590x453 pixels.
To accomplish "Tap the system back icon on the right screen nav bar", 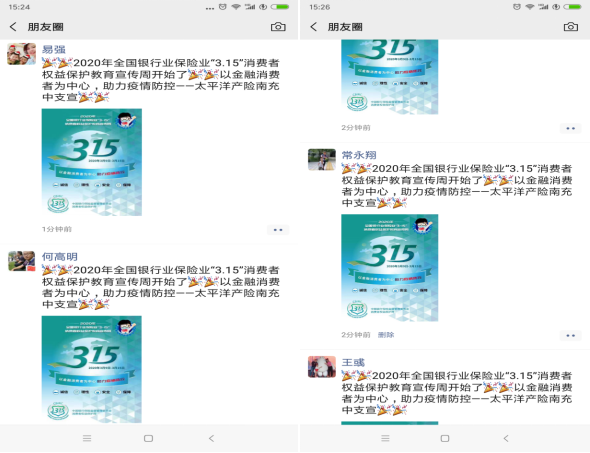I will 506,438.
